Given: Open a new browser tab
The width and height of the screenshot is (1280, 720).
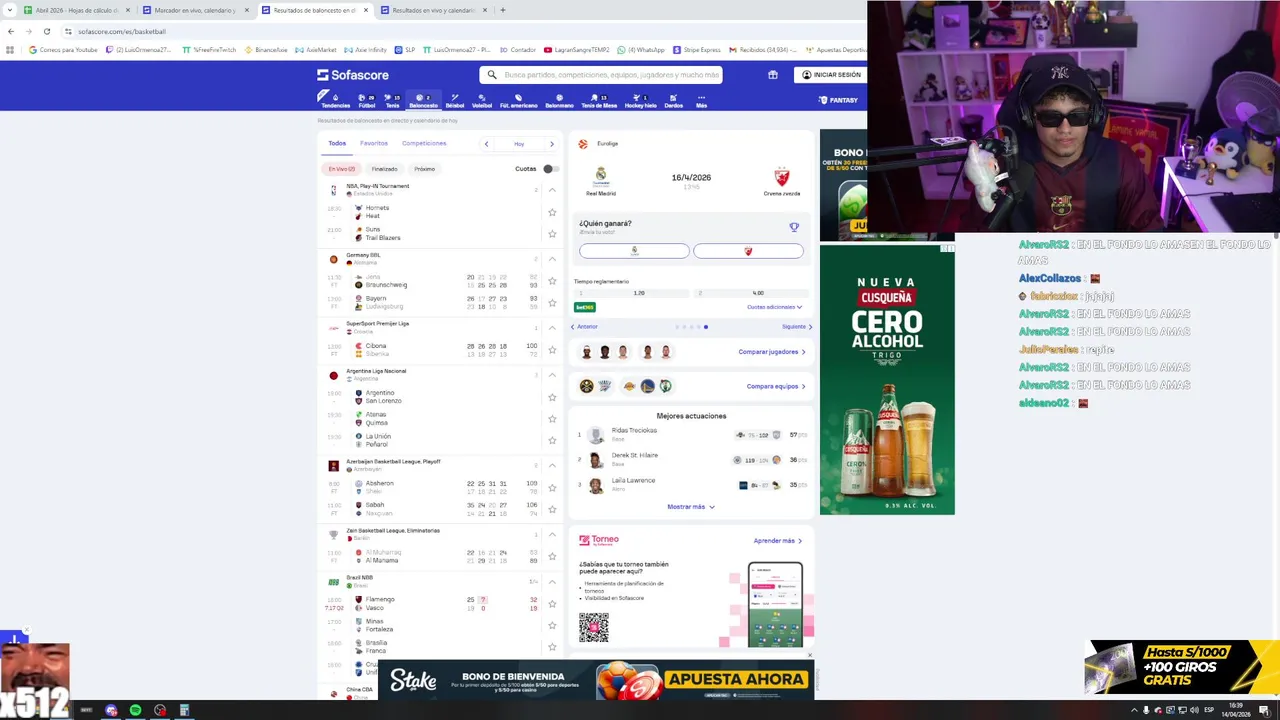Looking at the screenshot, I should click(x=502, y=10).
